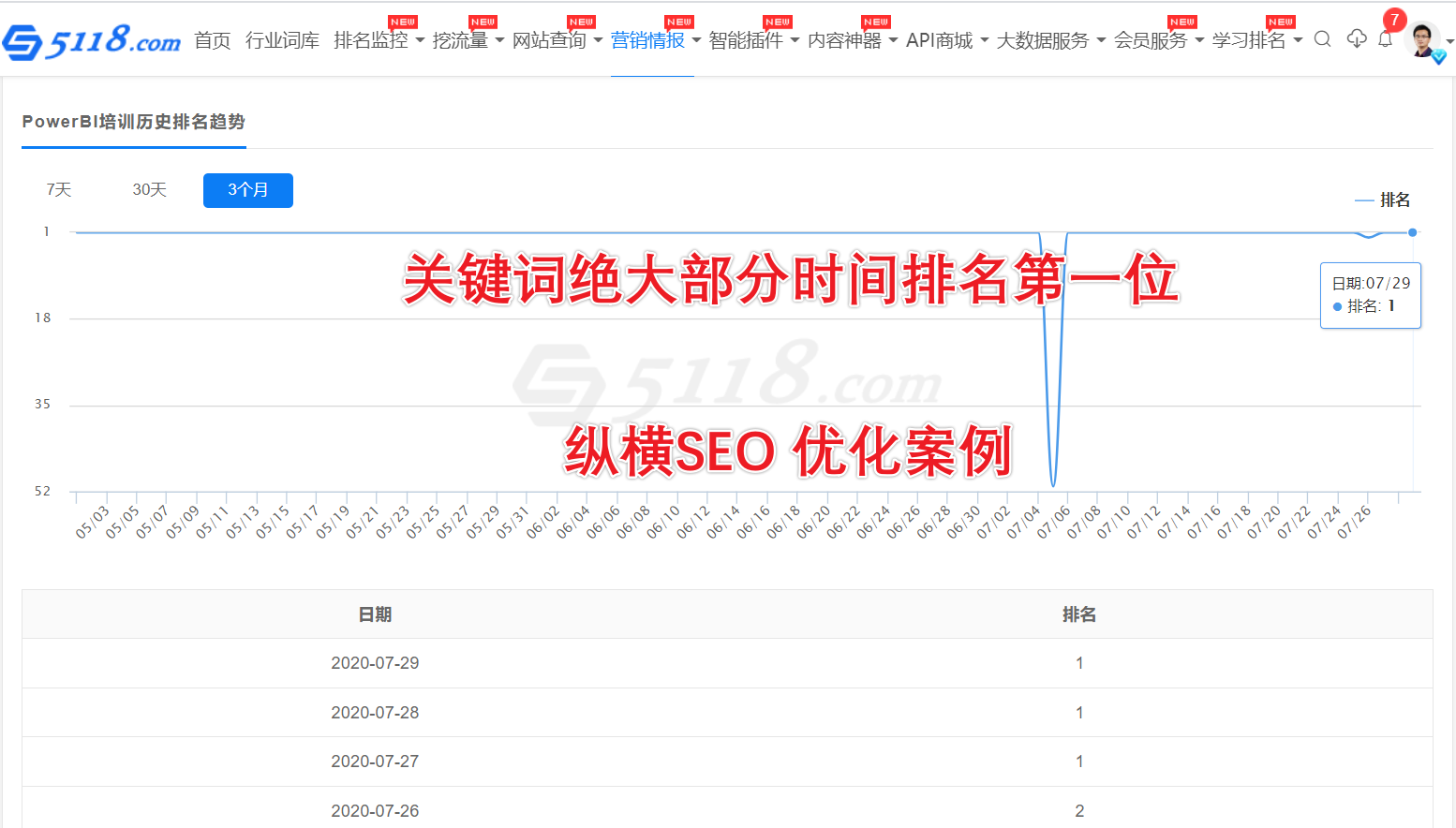Open the notification bell icon
This screenshot has height=828, width=1456.
click(1385, 39)
